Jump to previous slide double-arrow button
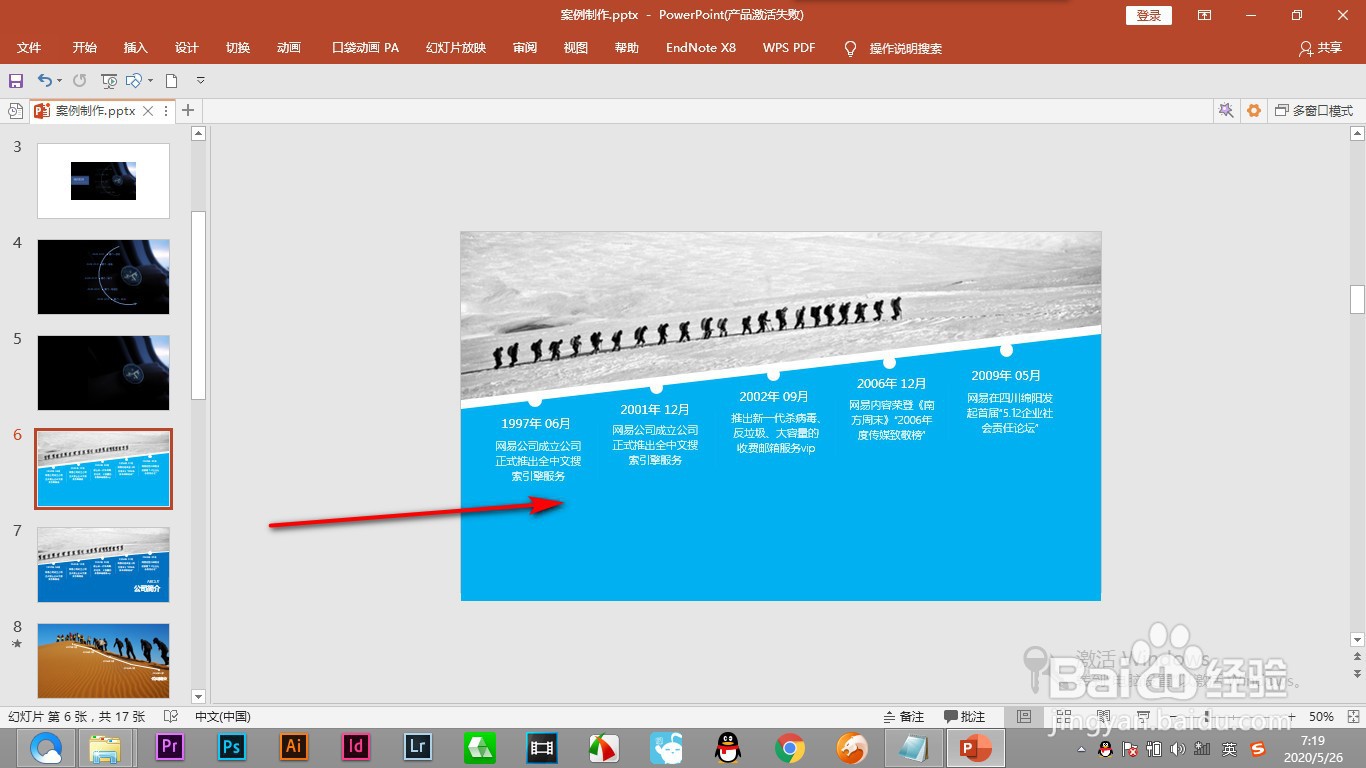The width and height of the screenshot is (1366, 768). [x=1357, y=657]
